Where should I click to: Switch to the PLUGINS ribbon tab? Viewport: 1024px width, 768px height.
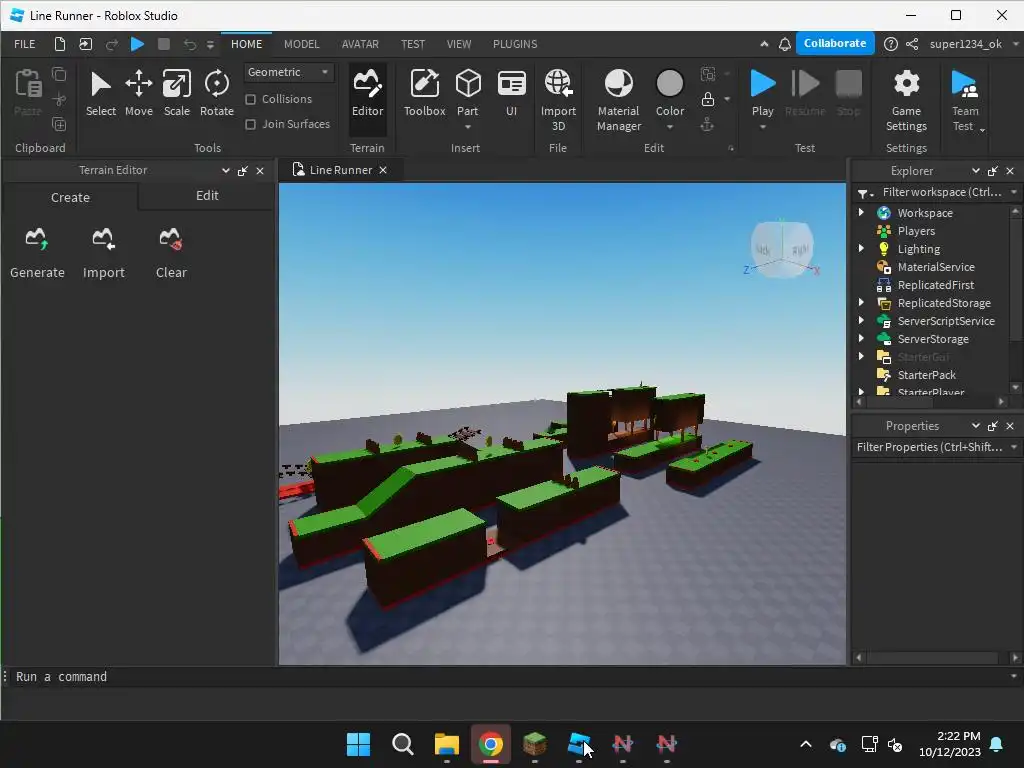pos(515,44)
